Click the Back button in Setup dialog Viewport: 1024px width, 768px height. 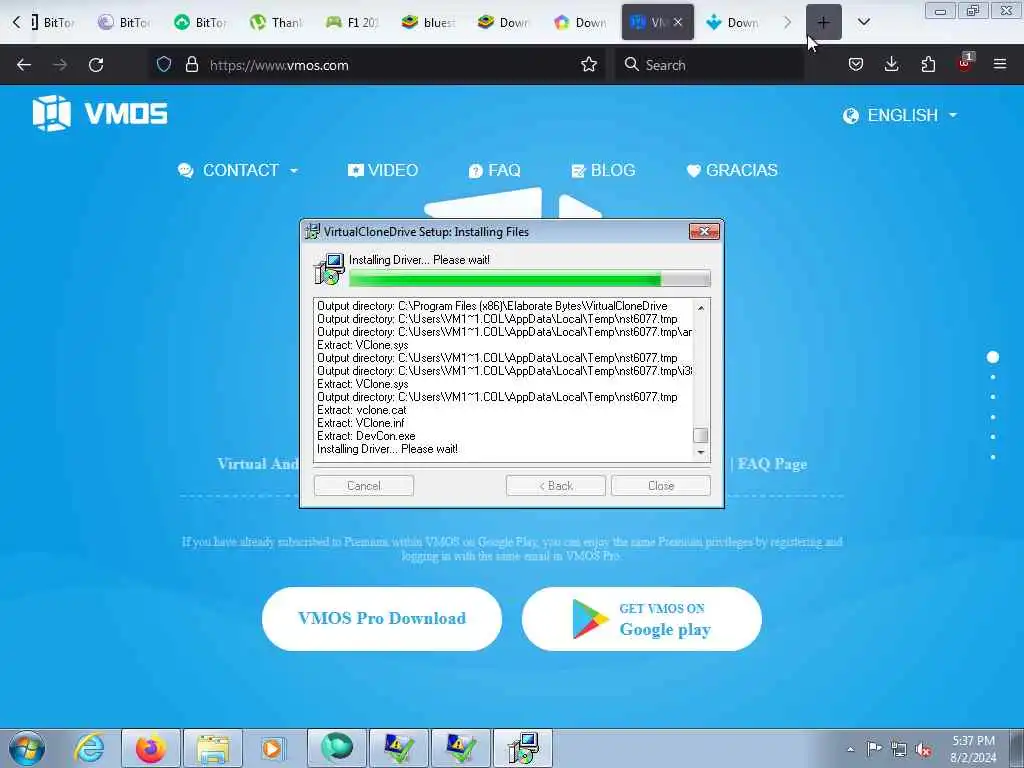pyautogui.click(x=556, y=486)
